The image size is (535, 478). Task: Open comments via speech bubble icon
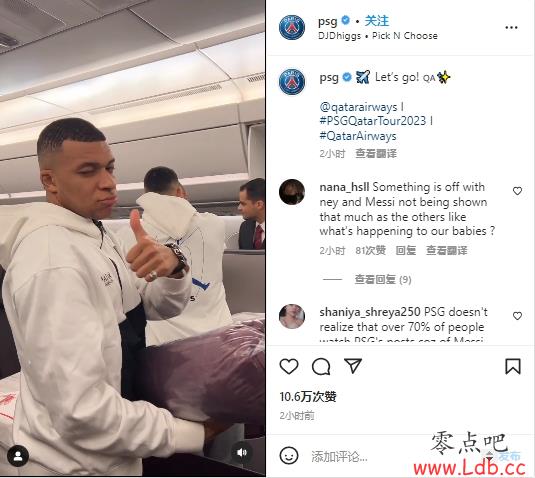321,366
